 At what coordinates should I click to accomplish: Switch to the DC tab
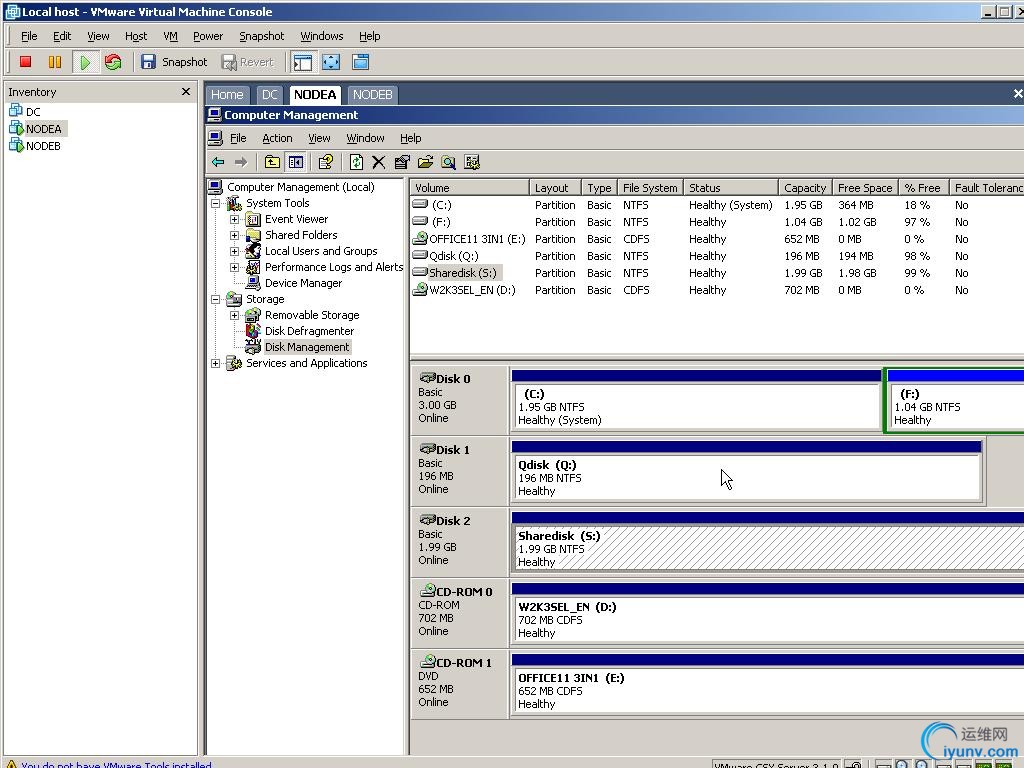tap(270, 95)
